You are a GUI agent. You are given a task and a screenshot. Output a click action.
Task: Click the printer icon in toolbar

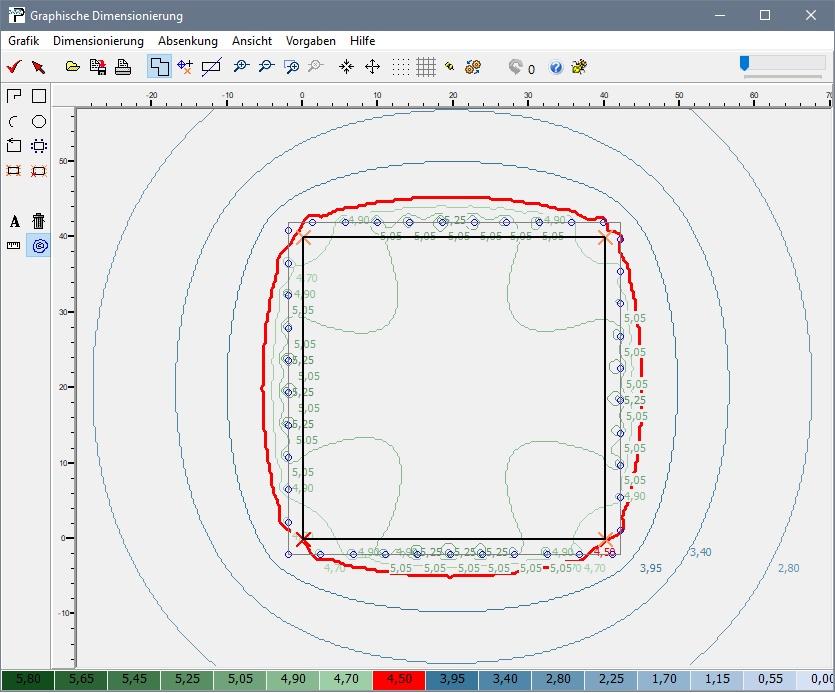pyautogui.click(x=123, y=67)
